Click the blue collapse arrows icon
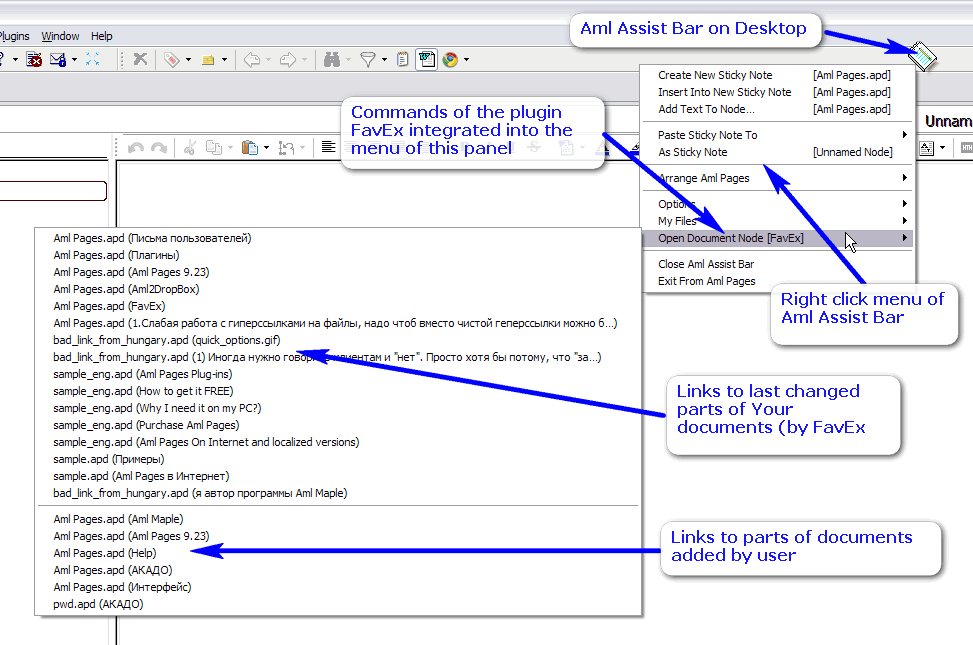 [92, 59]
